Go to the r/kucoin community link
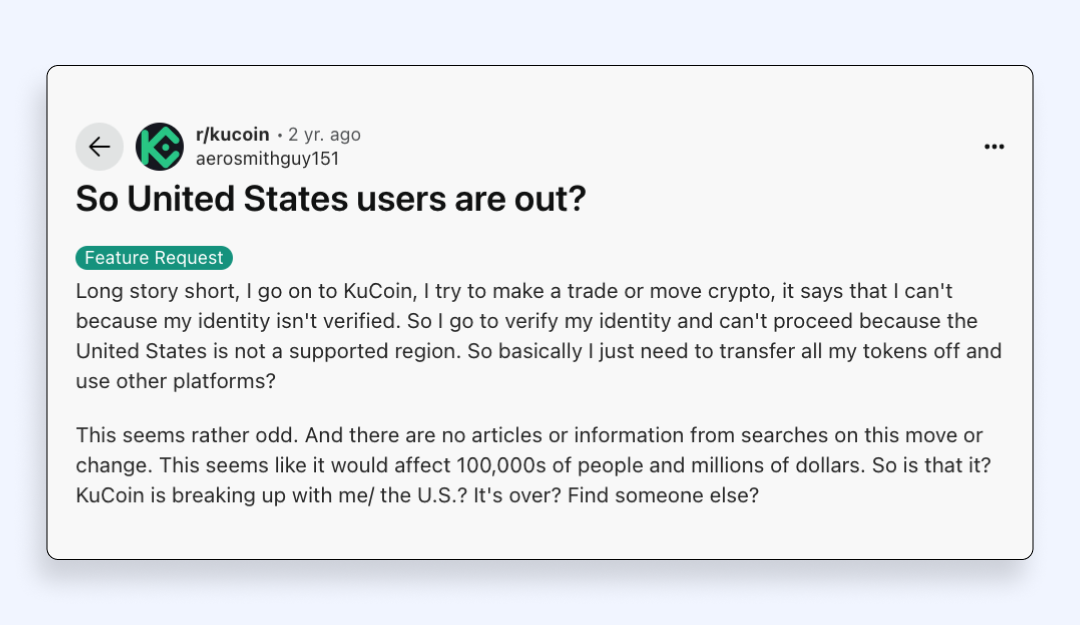 [x=232, y=134]
